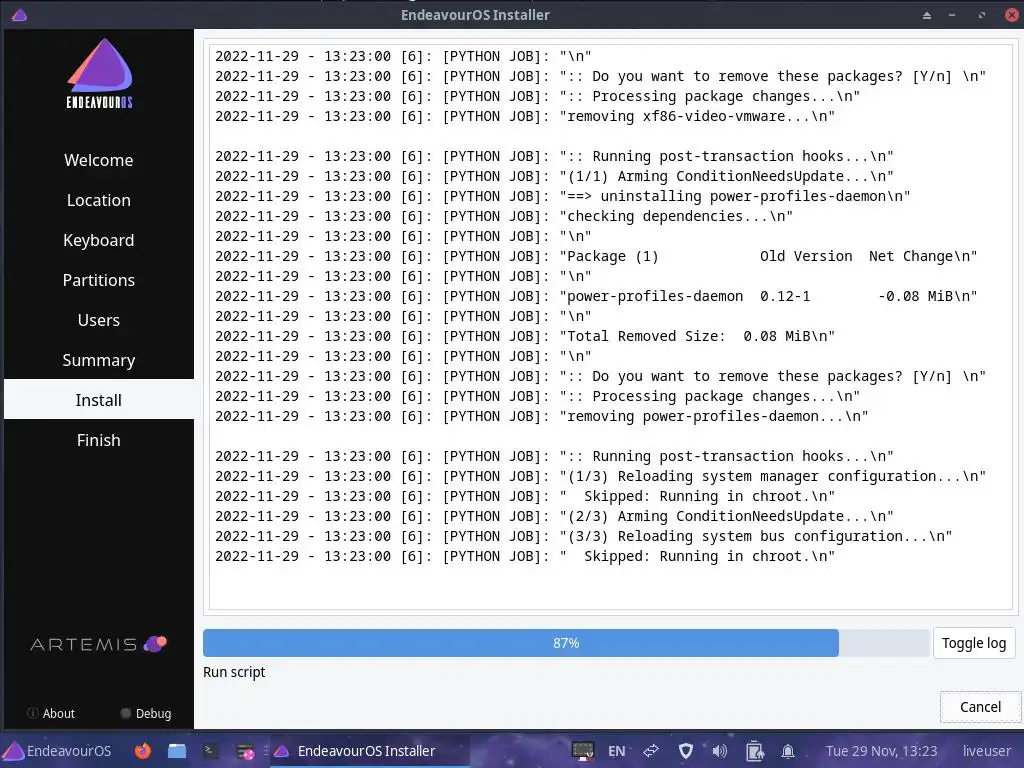The height and width of the screenshot is (768, 1024).
Task: Click the EndeavourOS logo in sidebar
Action: (x=99, y=73)
